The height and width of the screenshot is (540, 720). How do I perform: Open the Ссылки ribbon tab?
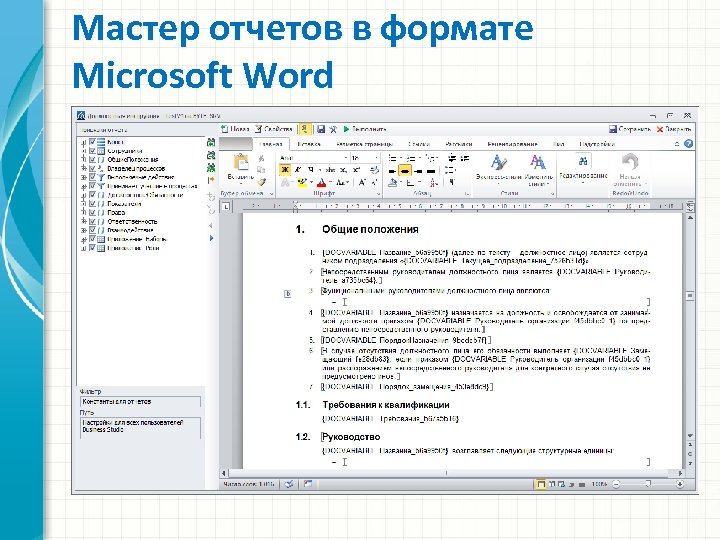(x=419, y=144)
